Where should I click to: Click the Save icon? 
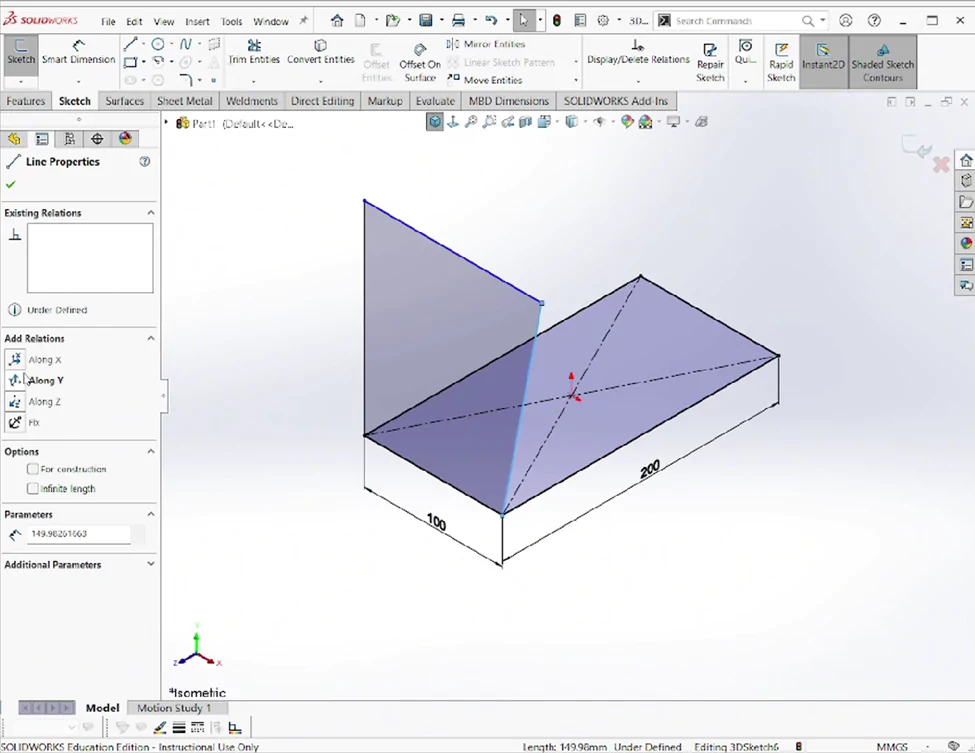(426, 21)
